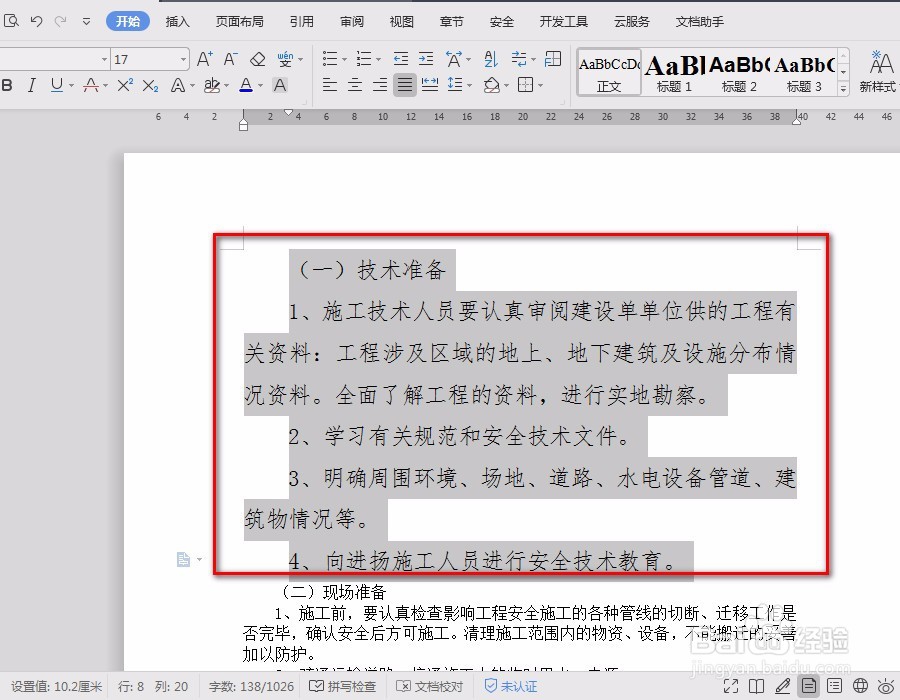This screenshot has width=900, height=700.
Task: Click the 新样式 button
Action: click(x=878, y=72)
